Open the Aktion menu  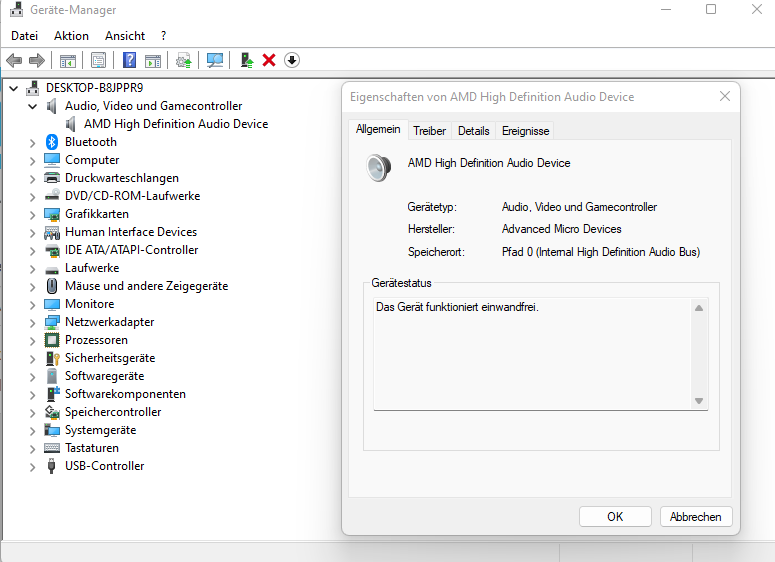coord(72,36)
